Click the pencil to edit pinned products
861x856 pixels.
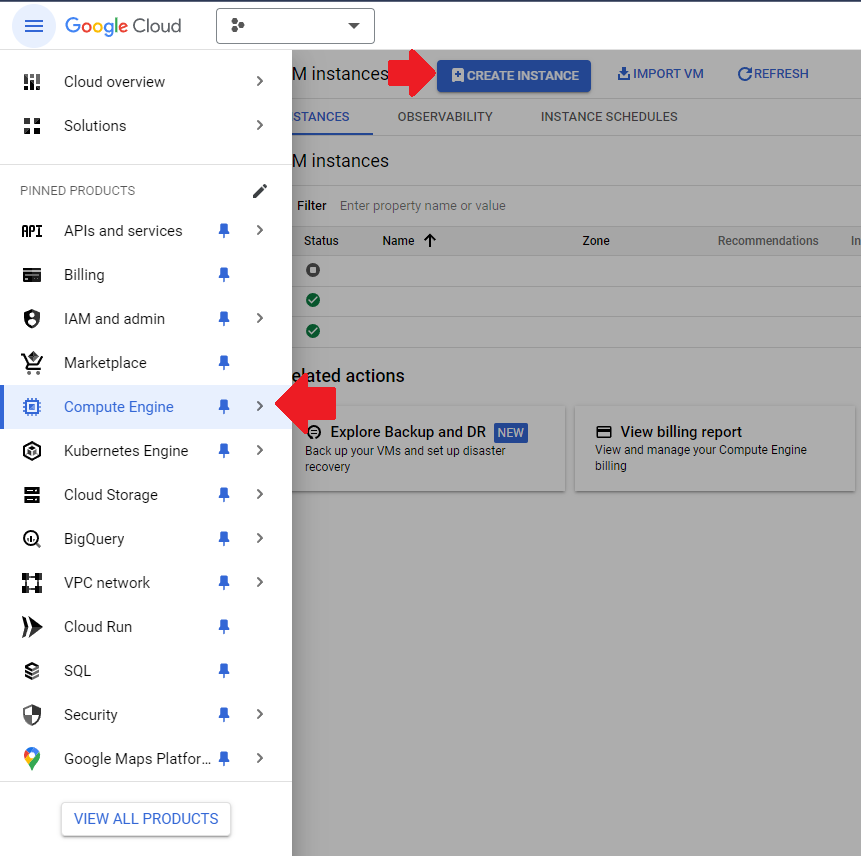point(260,190)
